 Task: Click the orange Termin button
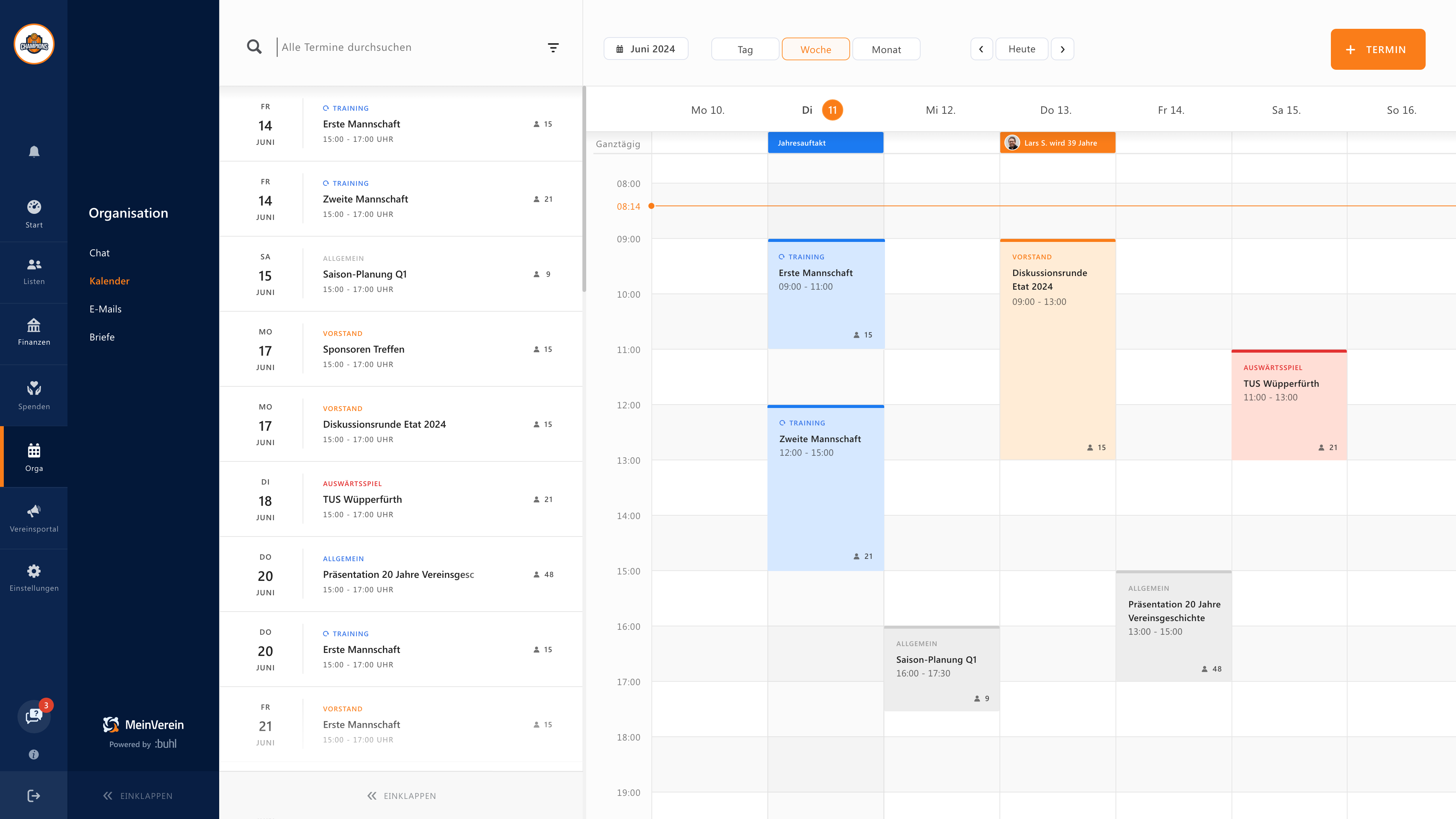click(x=1378, y=50)
